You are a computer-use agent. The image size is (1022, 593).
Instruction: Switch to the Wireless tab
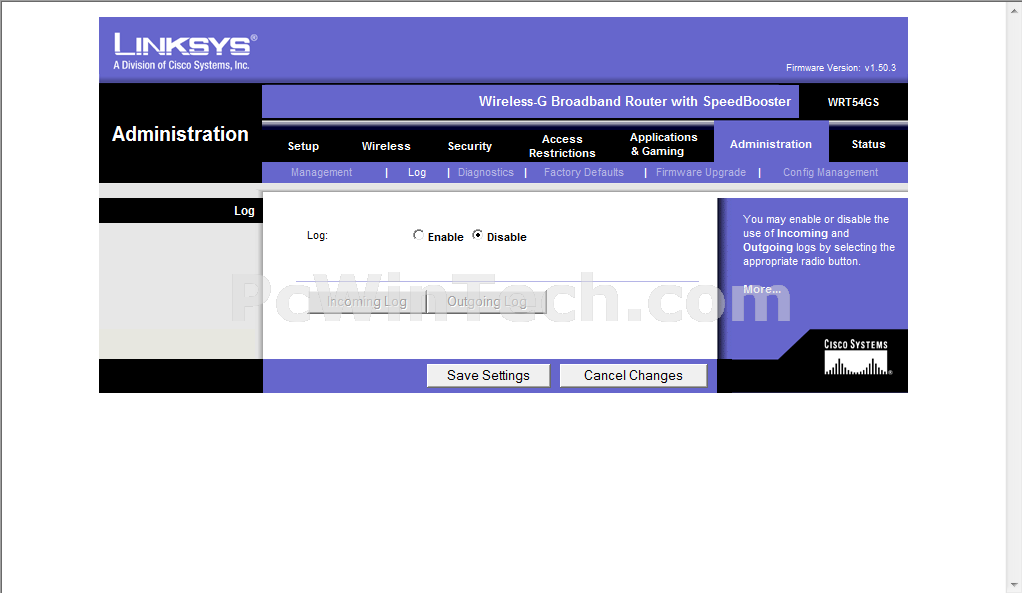coord(386,146)
